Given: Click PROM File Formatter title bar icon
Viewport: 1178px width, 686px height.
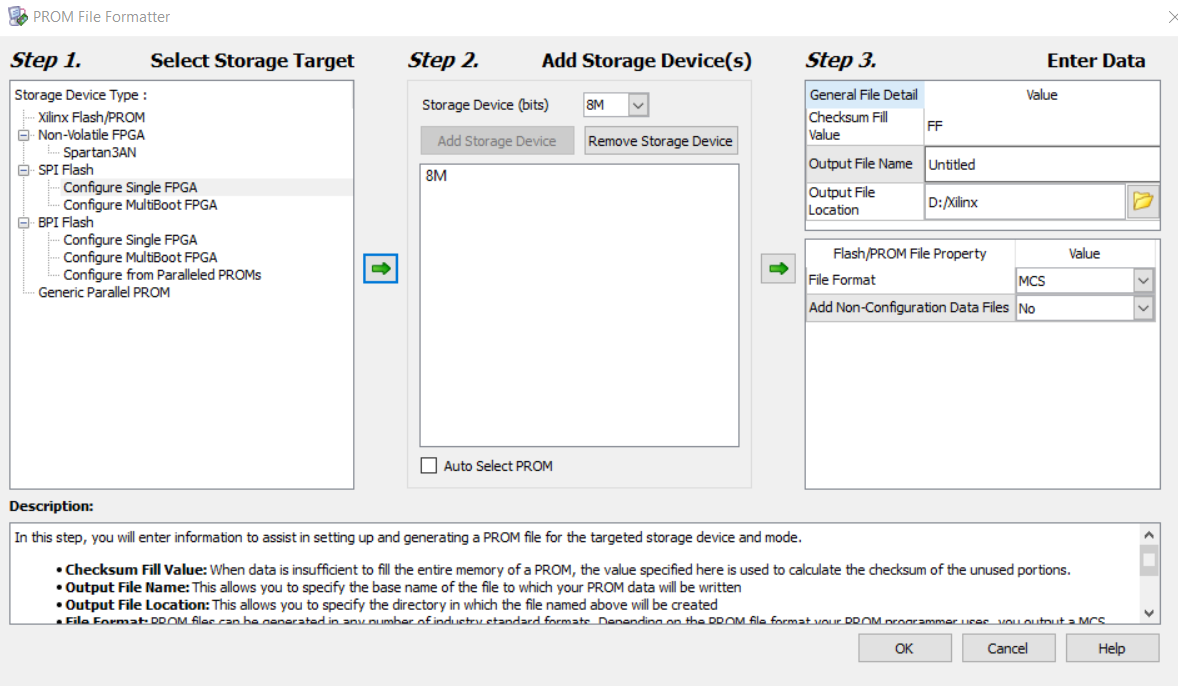Looking at the screenshot, I should [x=17, y=16].
